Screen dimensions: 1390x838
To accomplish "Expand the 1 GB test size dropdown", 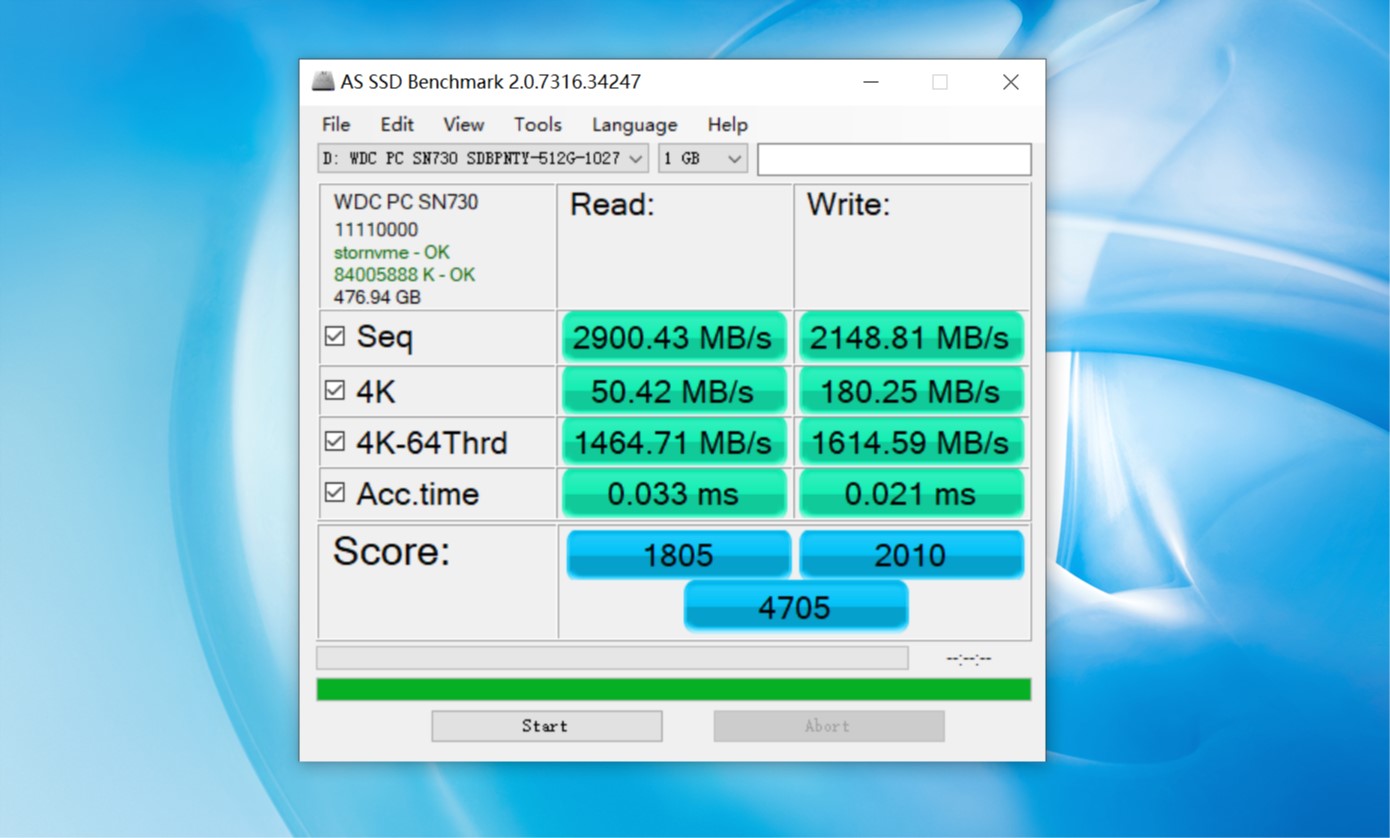I will click(x=702, y=159).
